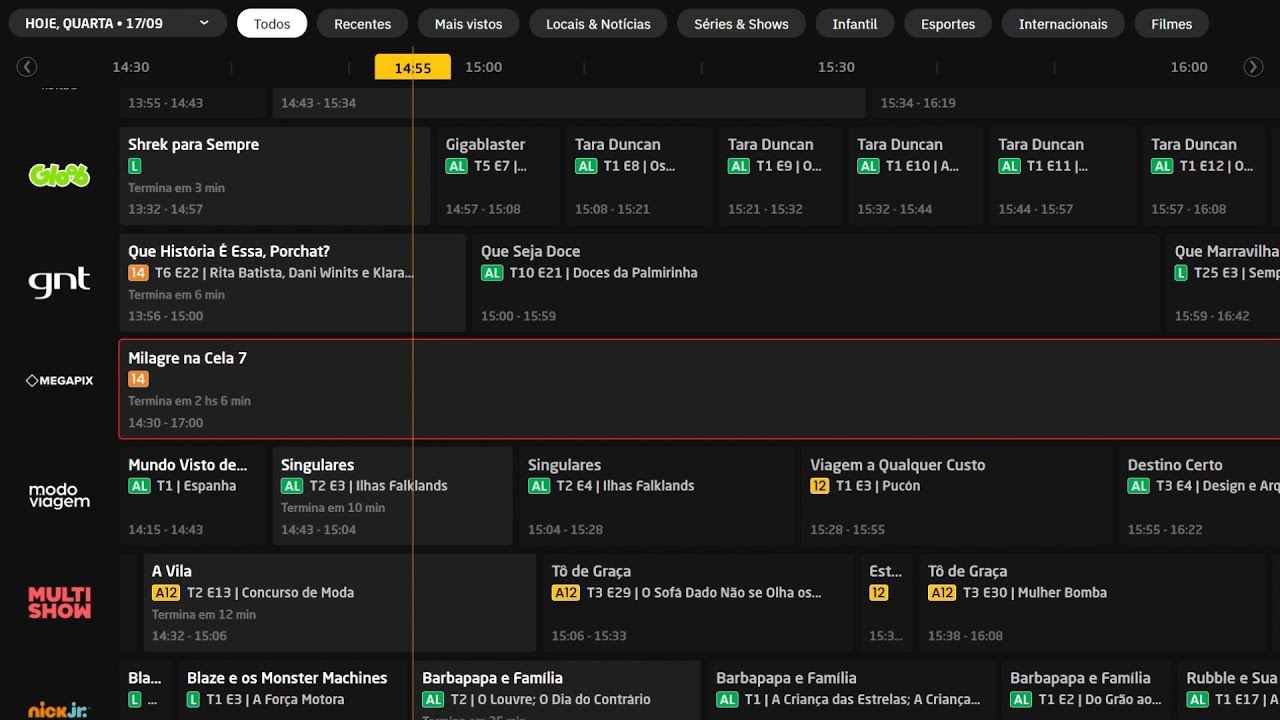Open A Vila Concurso de Moda
The image size is (1280, 720).
340,603
